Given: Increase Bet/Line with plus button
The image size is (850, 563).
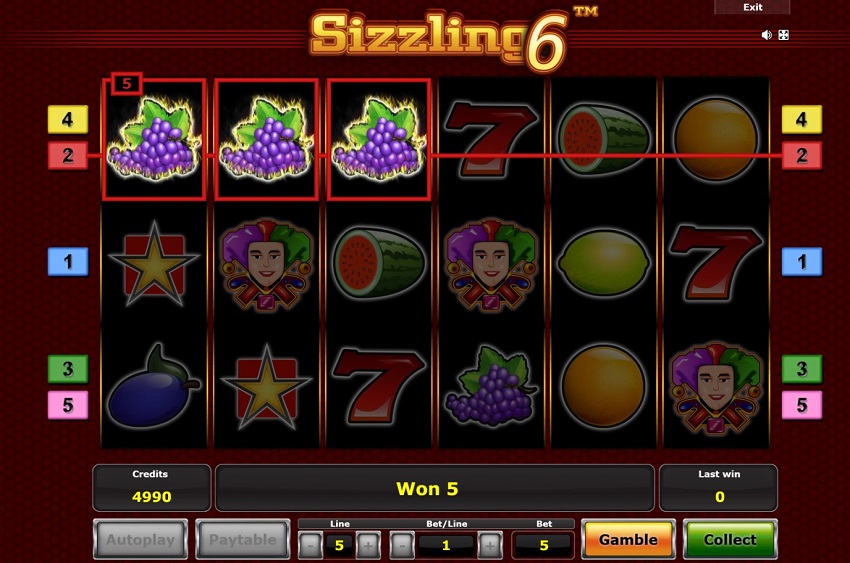Looking at the screenshot, I should coord(490,545).
